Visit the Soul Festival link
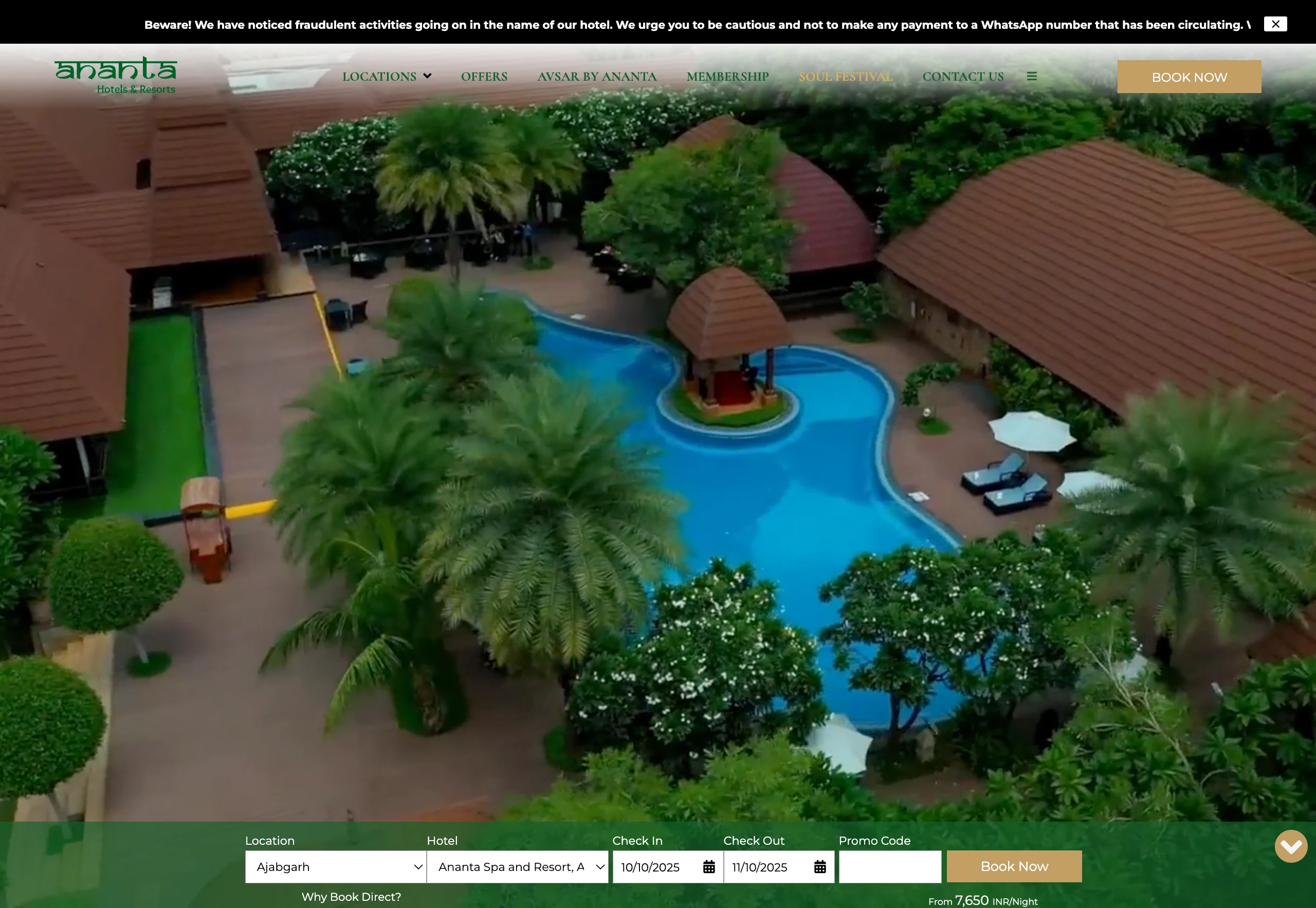Image resolution: width=1316 pixels, height=908 pixels. (x=845, y=76)
